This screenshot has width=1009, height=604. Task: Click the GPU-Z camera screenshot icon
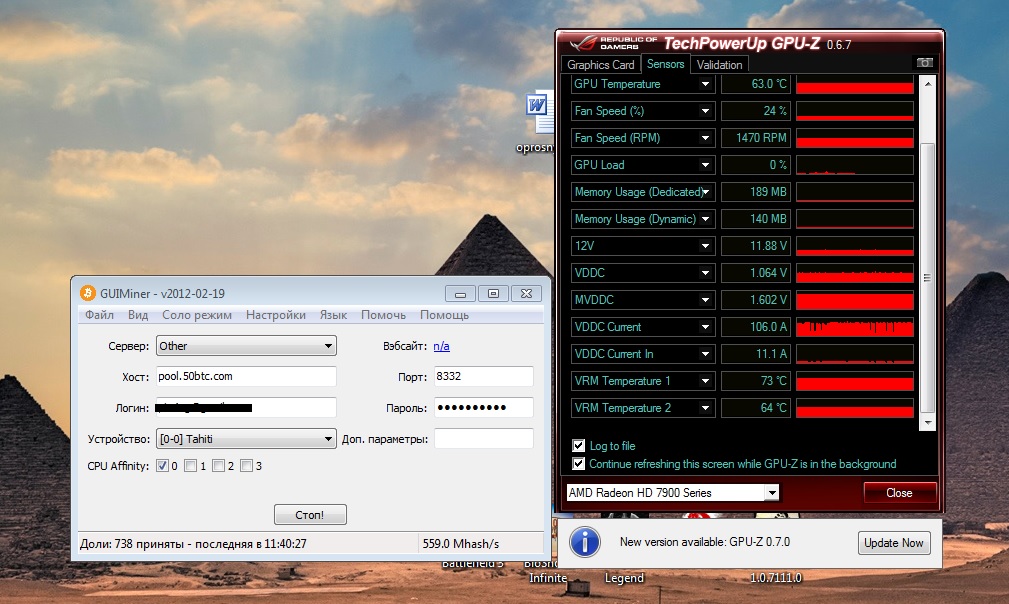925,63
